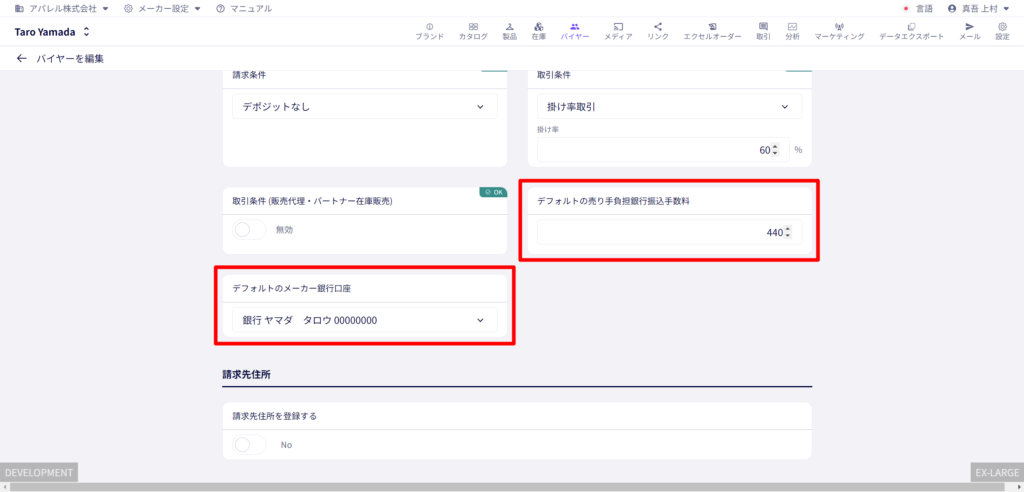1024x492 pixels.
Task: Open the 製品 navigation icon
Action: point(509,31)
